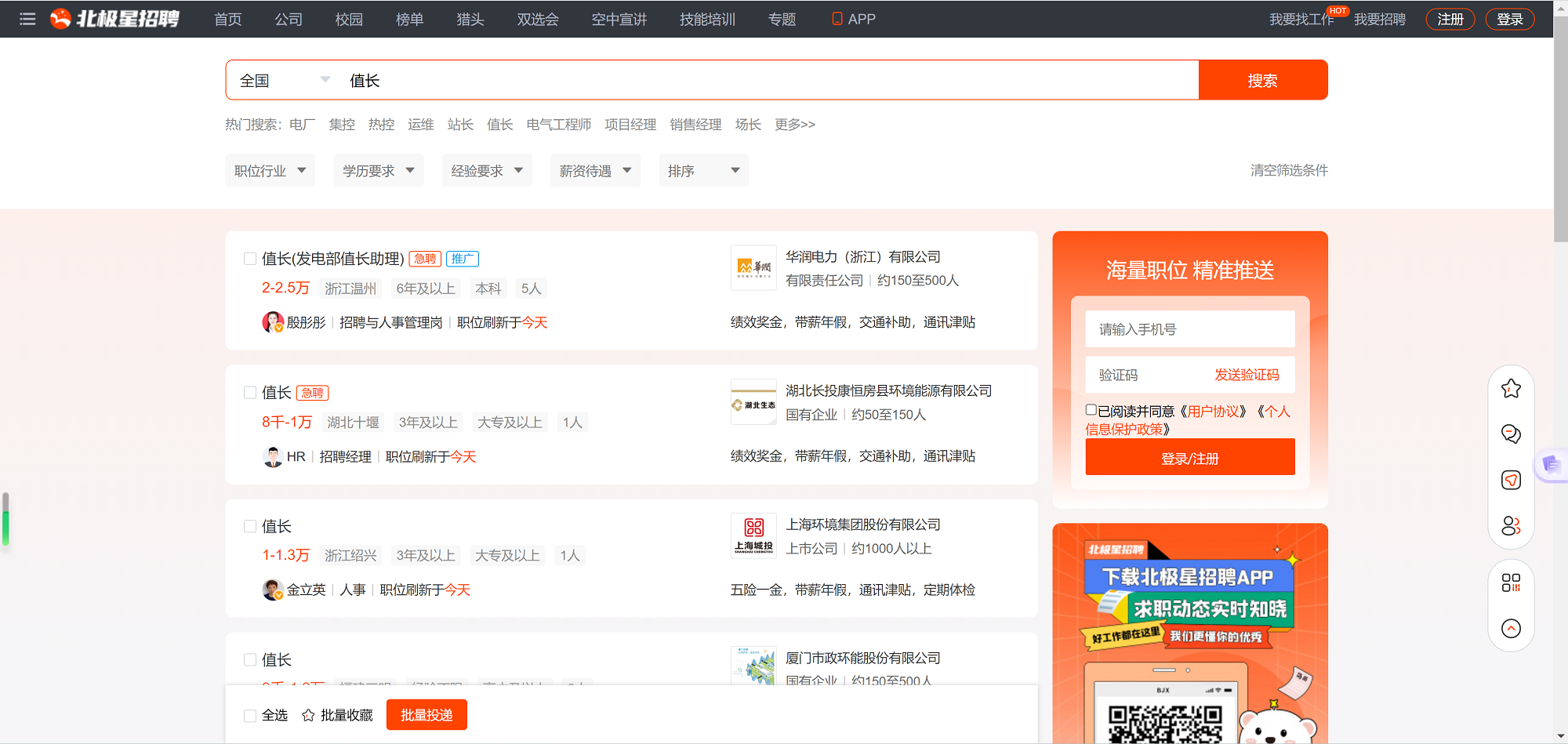Open the 职位行业 filter dropdown
The width and height of the screenshot is (1568, 744).
(270, 171)
